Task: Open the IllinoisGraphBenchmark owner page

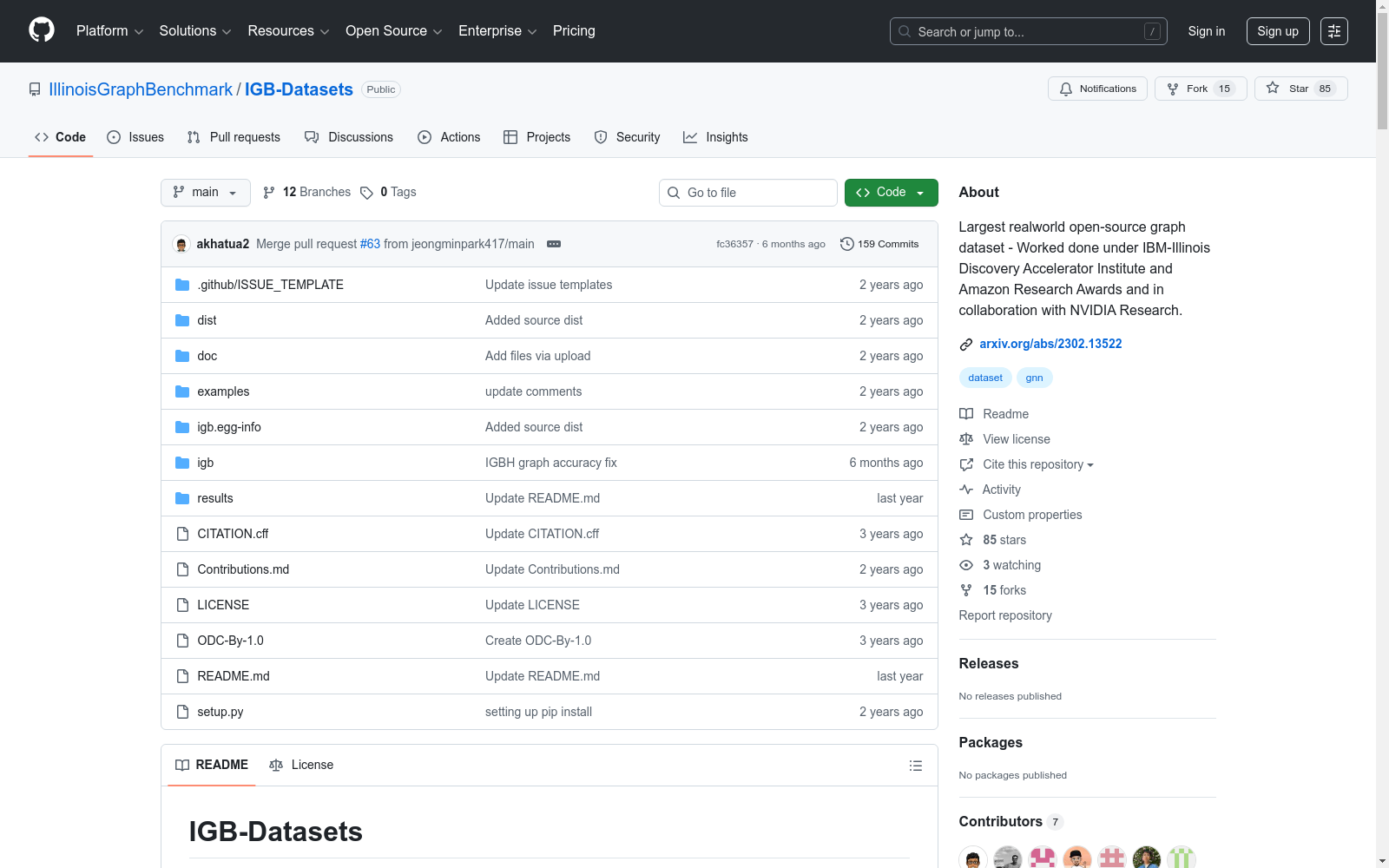Action: click(141, 89)
